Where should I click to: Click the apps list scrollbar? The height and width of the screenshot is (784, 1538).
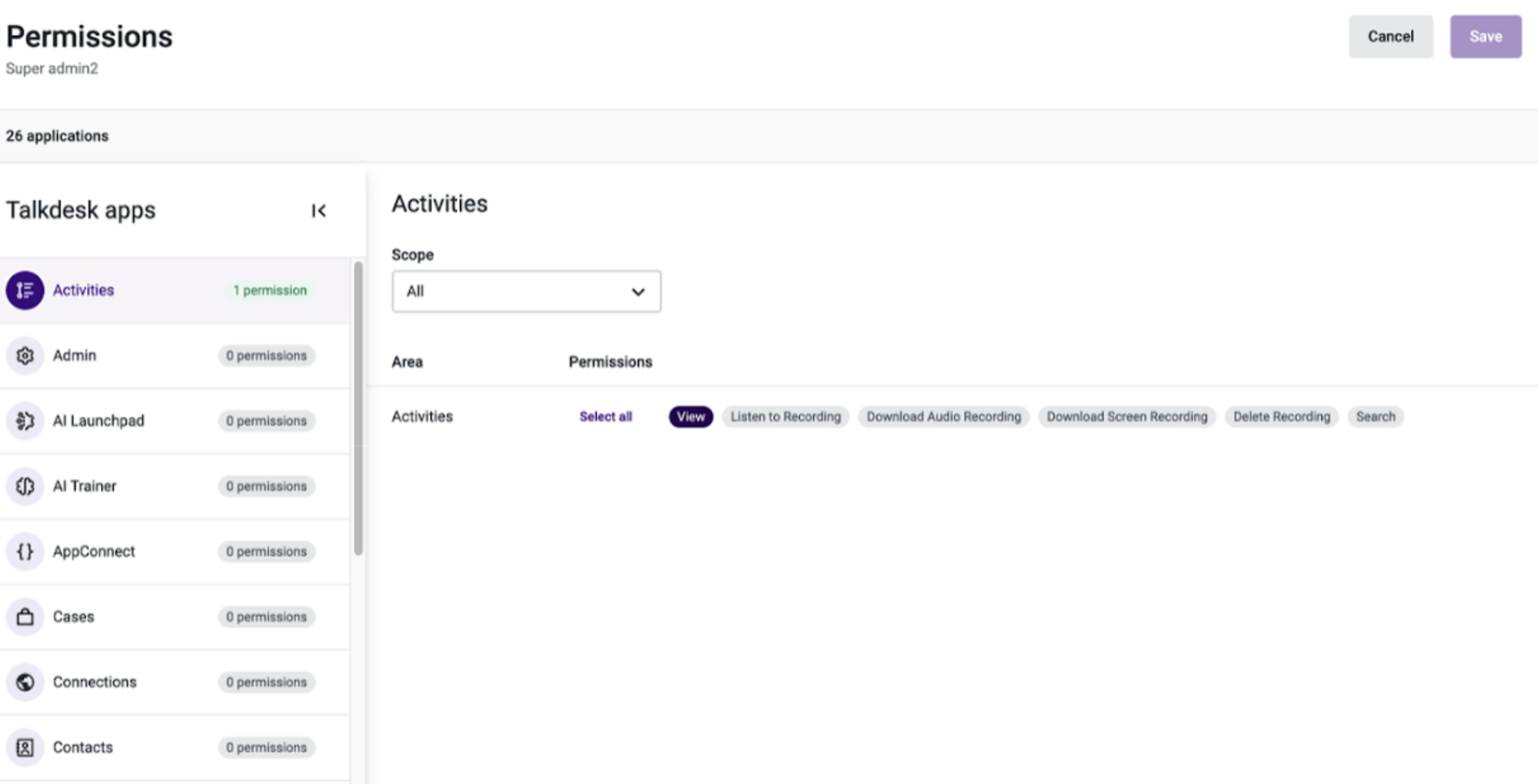[358, 408]
